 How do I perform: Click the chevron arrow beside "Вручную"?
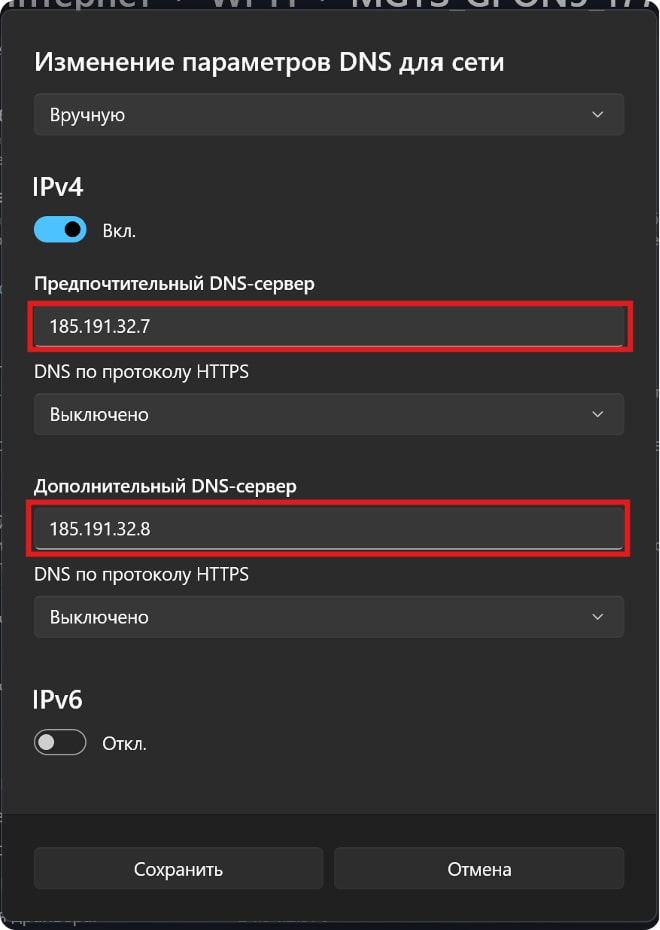pos(597,115)
